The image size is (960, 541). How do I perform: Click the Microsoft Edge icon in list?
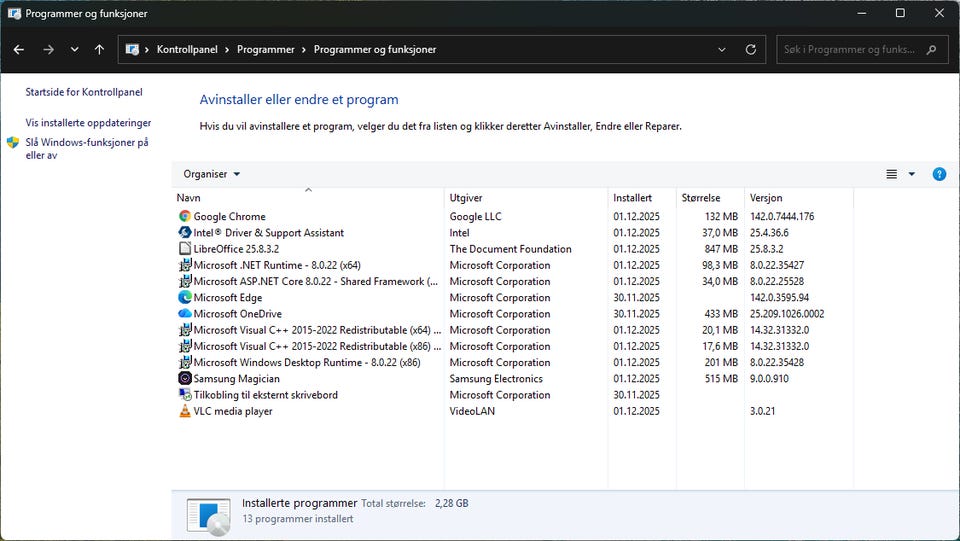point(184,297)
